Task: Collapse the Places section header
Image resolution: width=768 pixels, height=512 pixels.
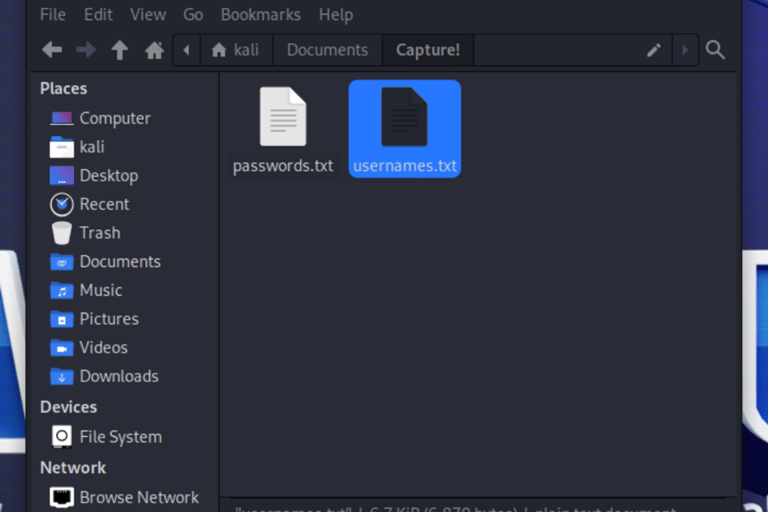Action: click(x=64, y=89)
